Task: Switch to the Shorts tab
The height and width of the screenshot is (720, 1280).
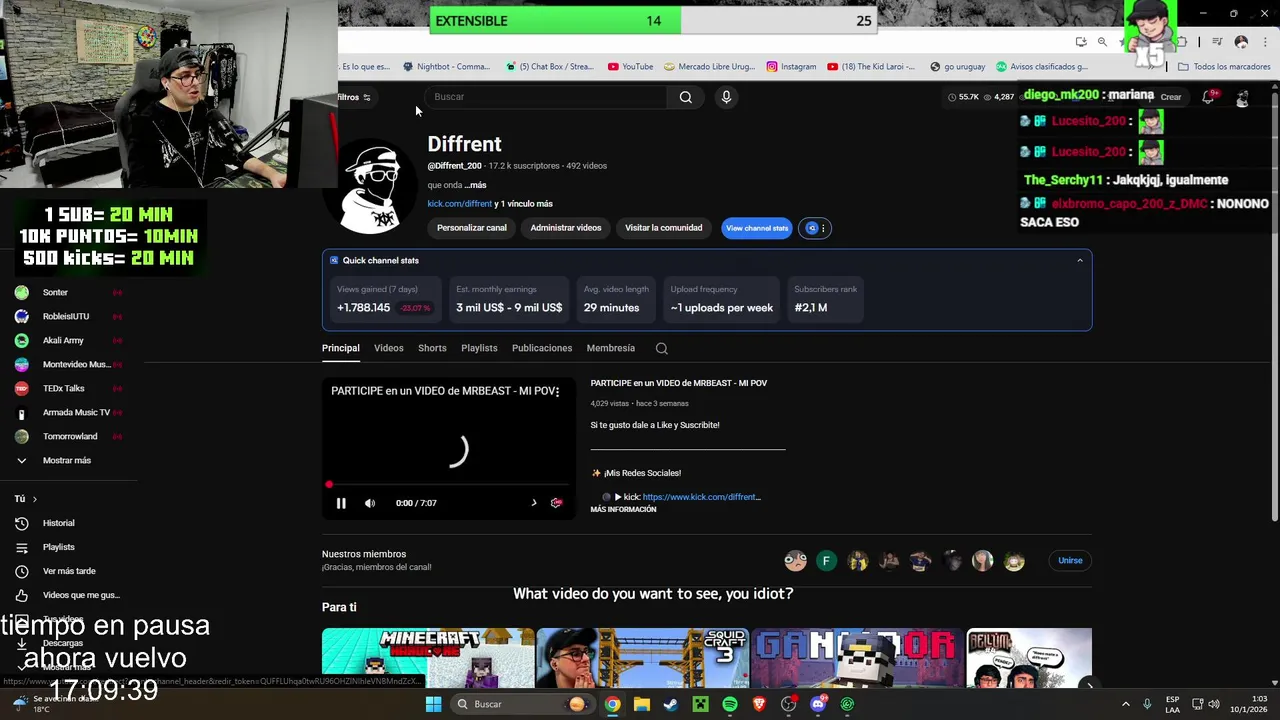Action: click(432, 348)
